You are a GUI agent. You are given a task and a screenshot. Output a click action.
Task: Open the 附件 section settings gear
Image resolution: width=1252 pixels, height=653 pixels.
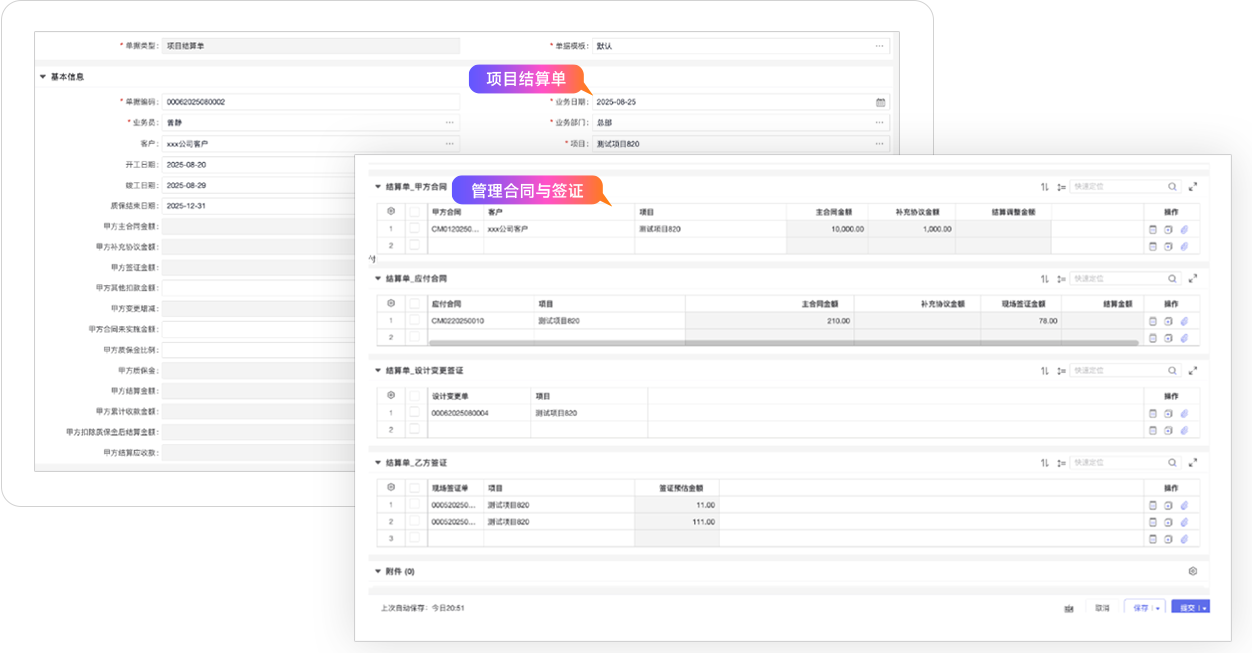(x=1192, y=571)
